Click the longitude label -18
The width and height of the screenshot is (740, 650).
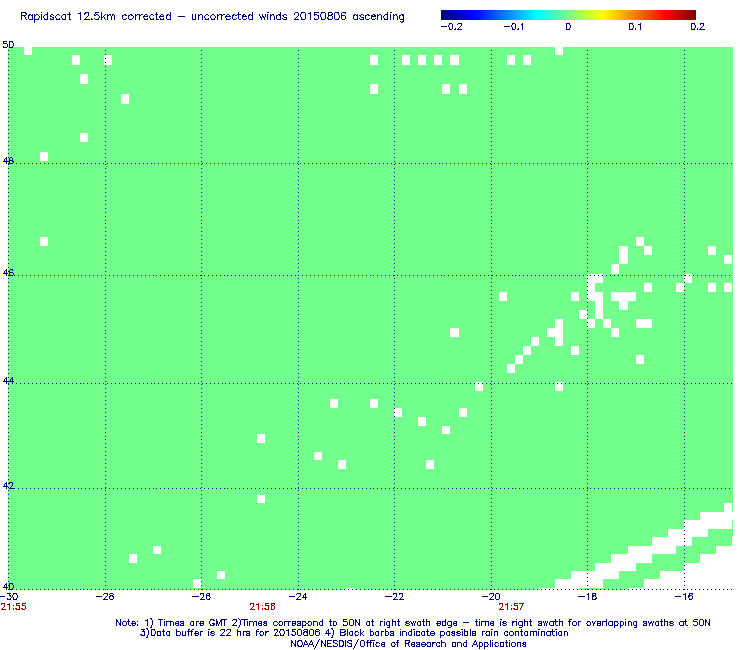(x=587, y=597)
